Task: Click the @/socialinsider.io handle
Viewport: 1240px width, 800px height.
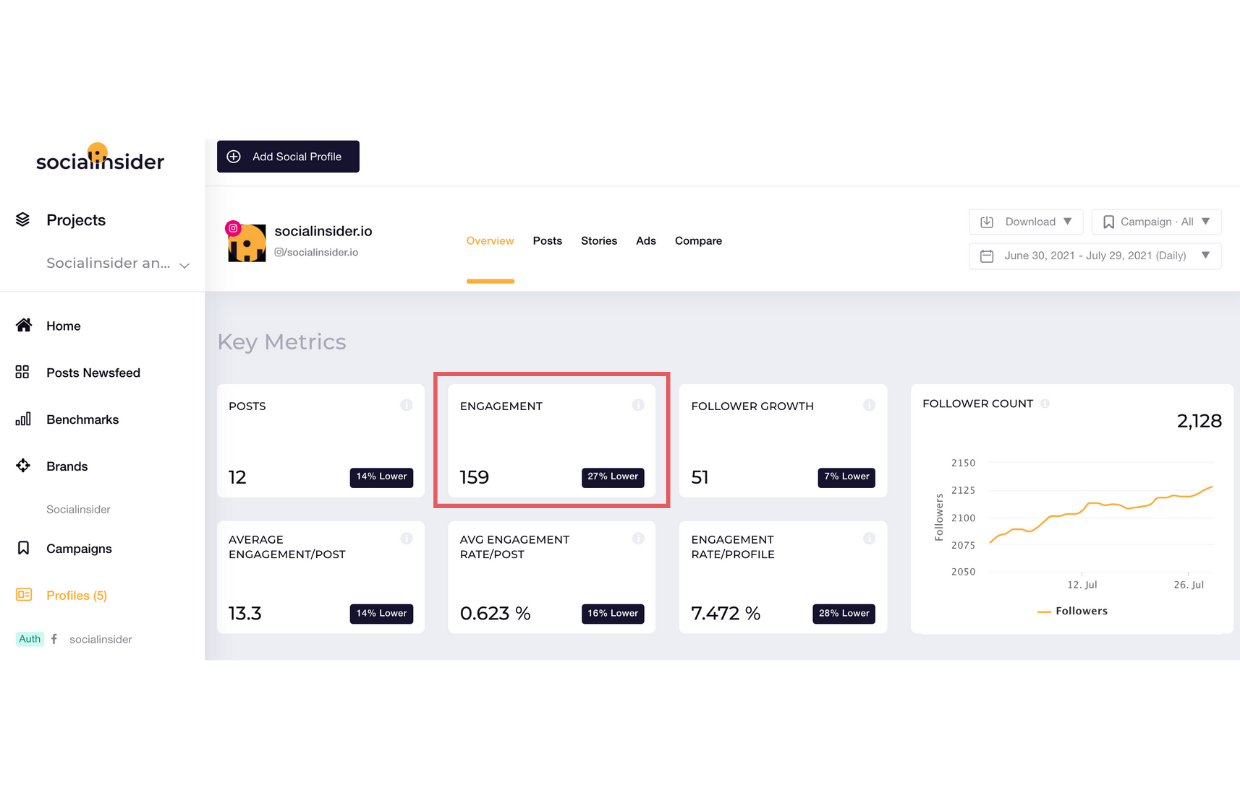Action: click(316, 252)
